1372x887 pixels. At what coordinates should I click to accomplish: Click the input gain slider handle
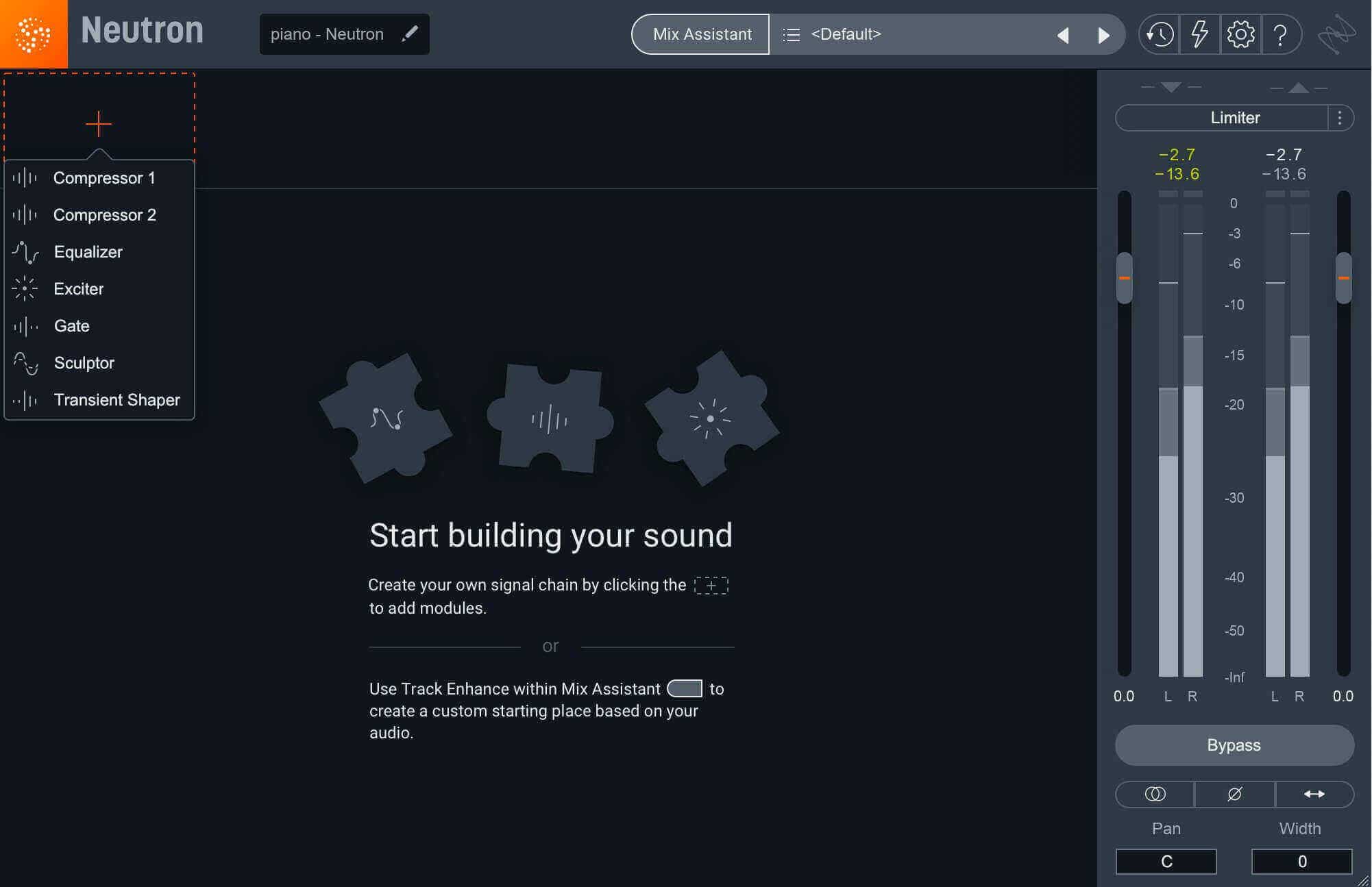[1125, 278]
